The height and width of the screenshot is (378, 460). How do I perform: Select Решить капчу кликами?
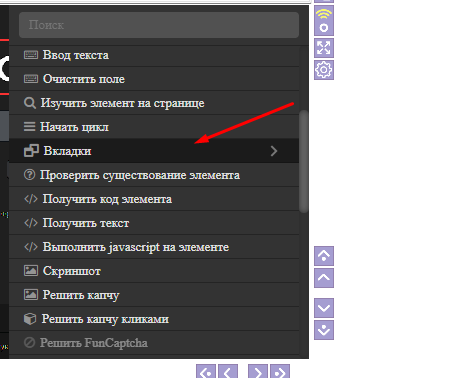pyautogui.click(x=154, y=319)
